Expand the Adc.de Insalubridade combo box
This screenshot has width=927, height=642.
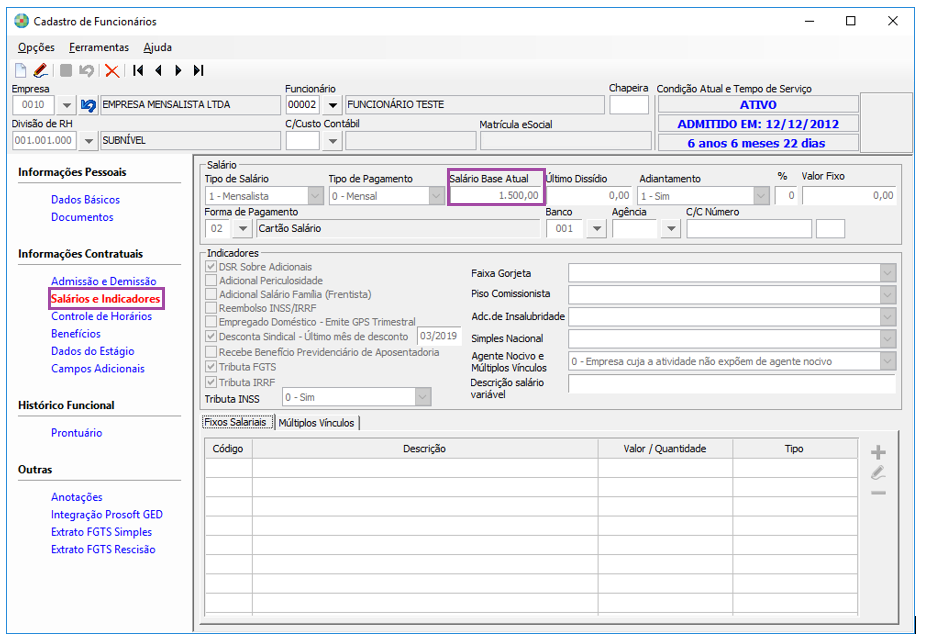[887, 317]
